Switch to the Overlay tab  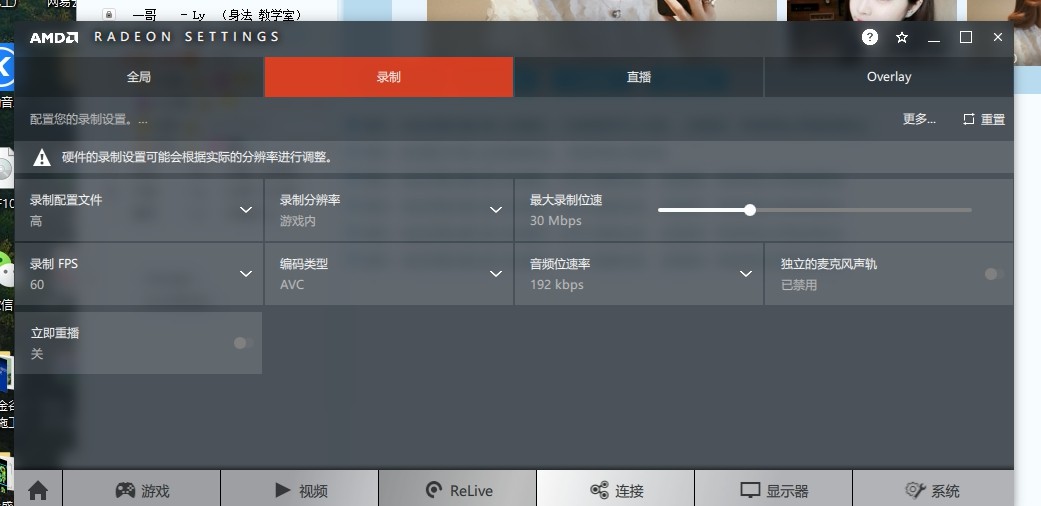coord(889,77)
